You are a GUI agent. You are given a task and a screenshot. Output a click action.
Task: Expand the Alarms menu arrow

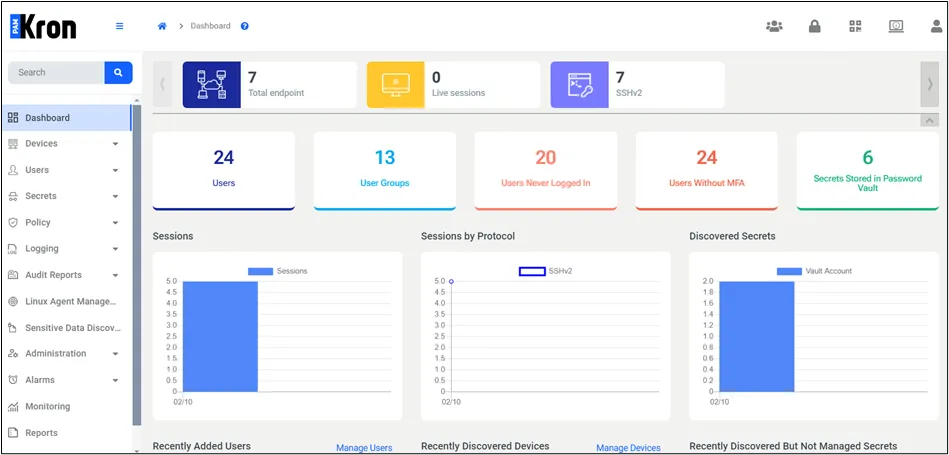[115, 381]
